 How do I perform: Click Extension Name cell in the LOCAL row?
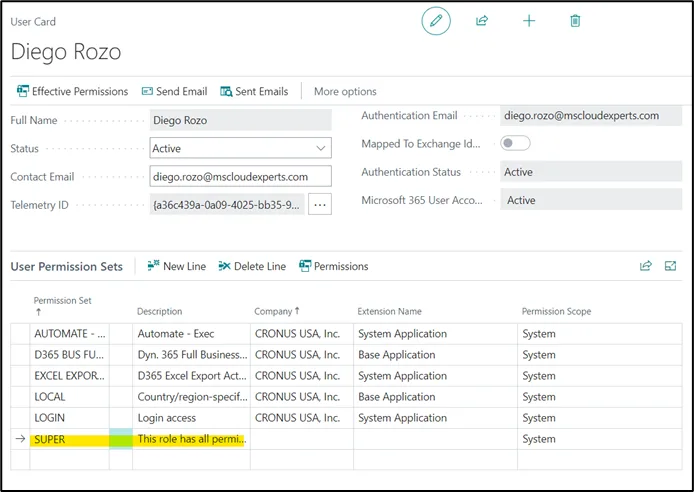point(436,397)
